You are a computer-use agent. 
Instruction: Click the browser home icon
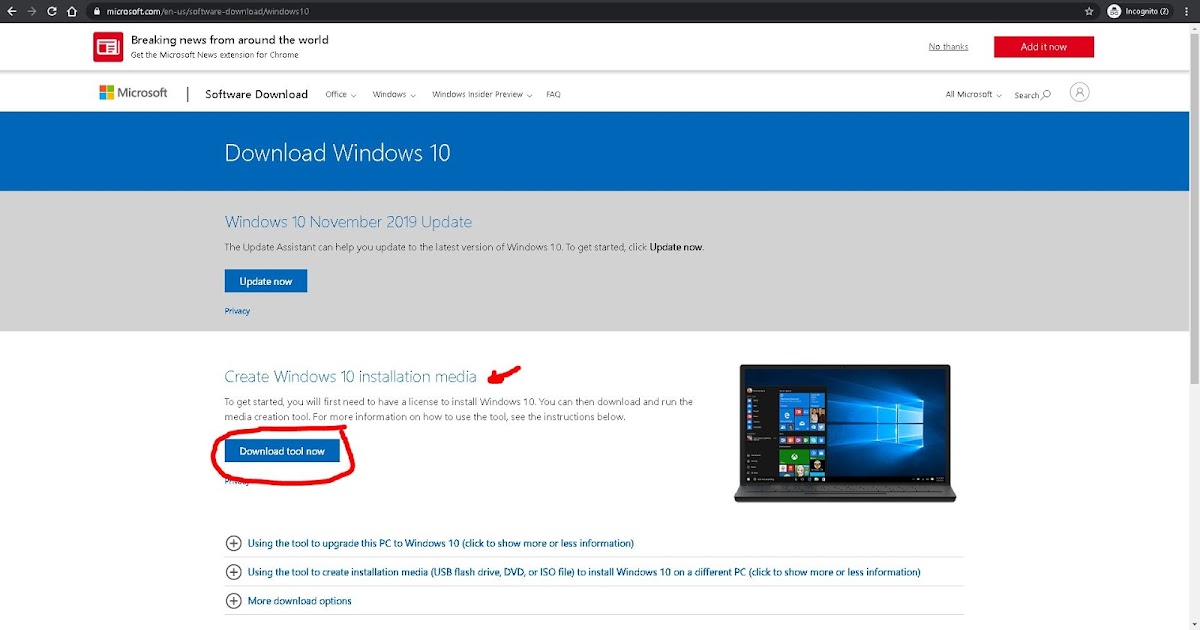[x=70, y=11]
